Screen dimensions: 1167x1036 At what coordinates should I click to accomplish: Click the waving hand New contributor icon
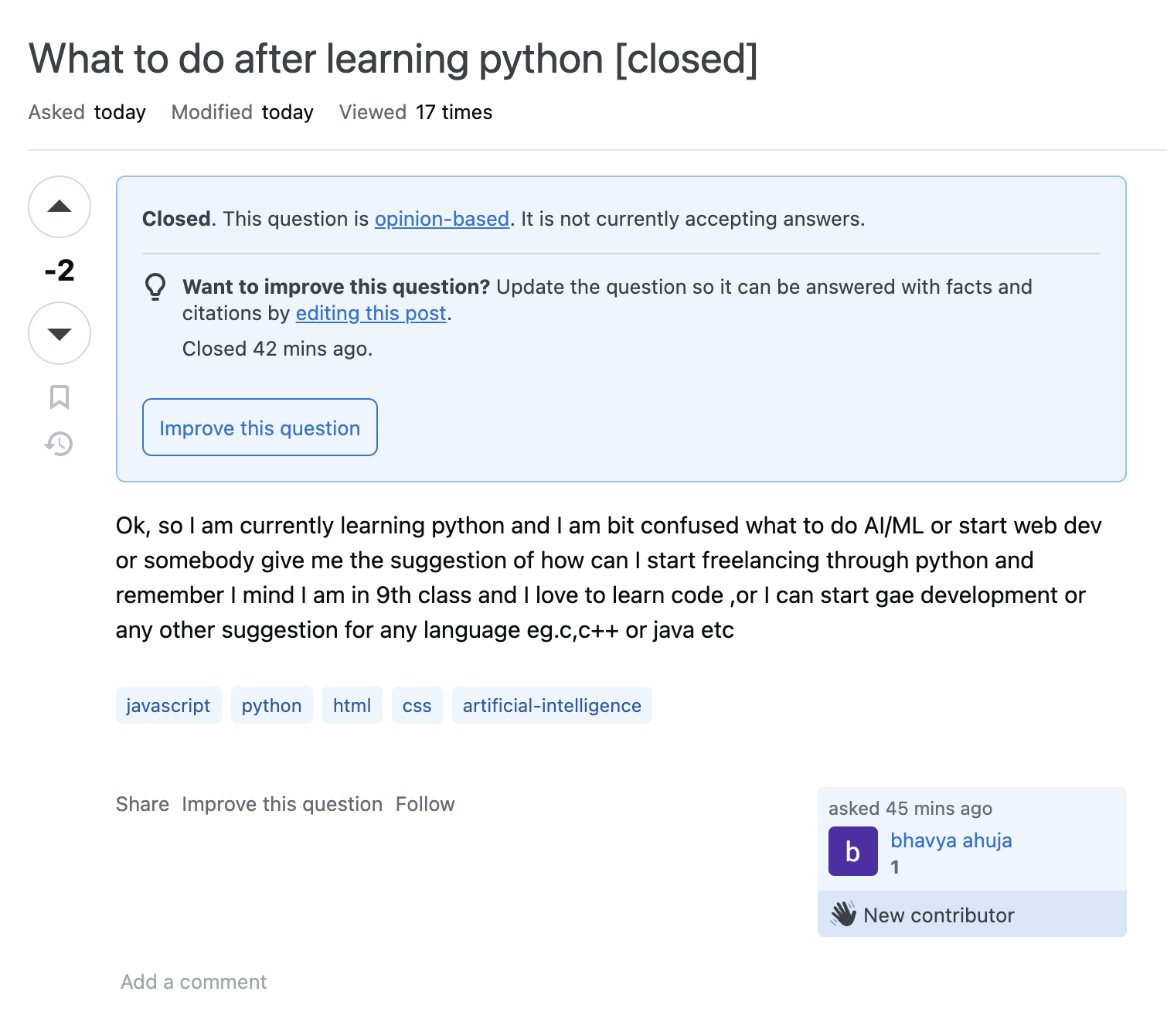(843, 914)
